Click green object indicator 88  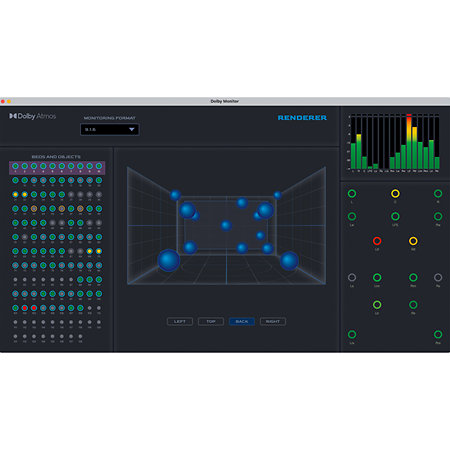(x=80, y=280)
